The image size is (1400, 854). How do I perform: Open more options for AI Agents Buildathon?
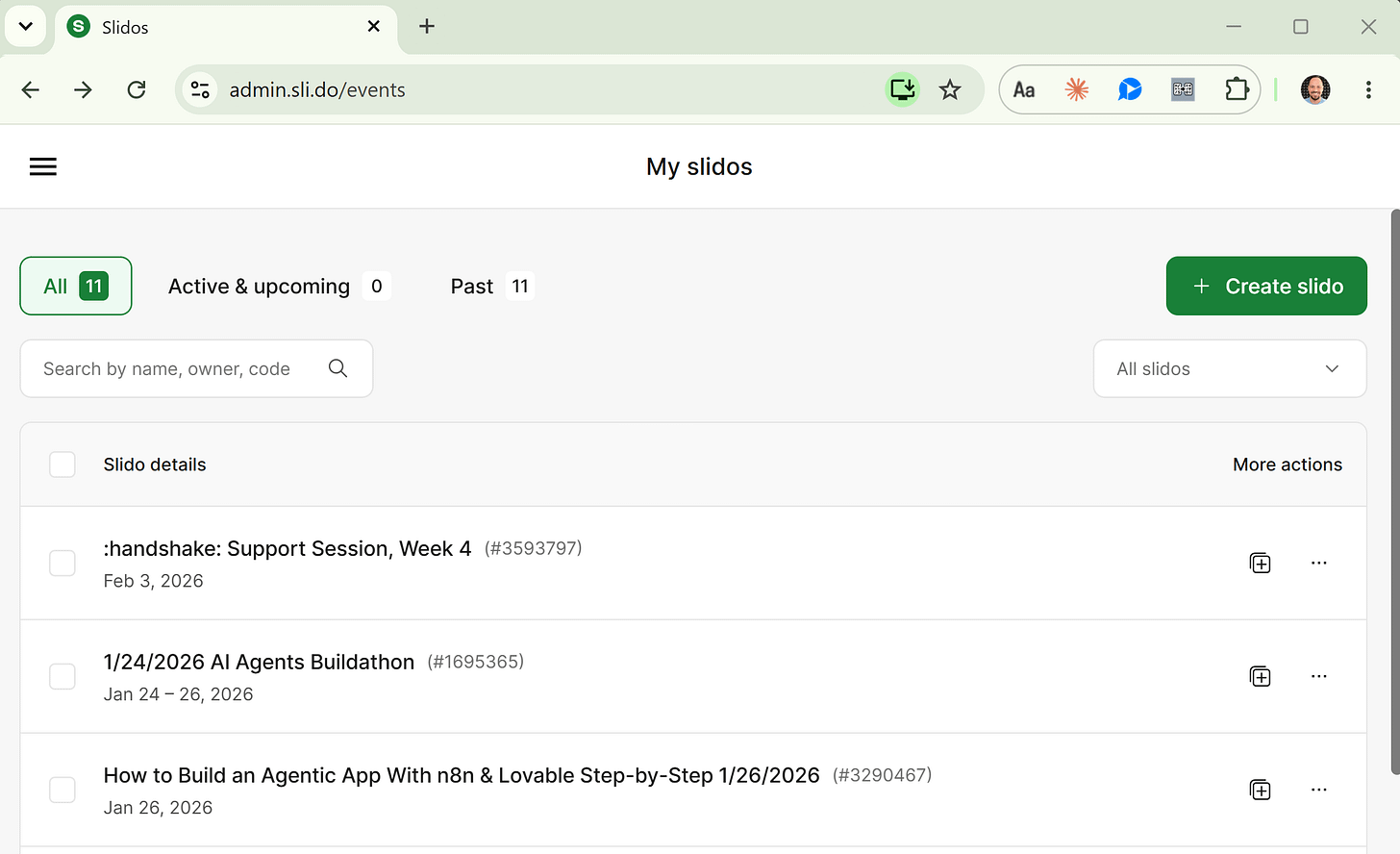coord(1318,676)
